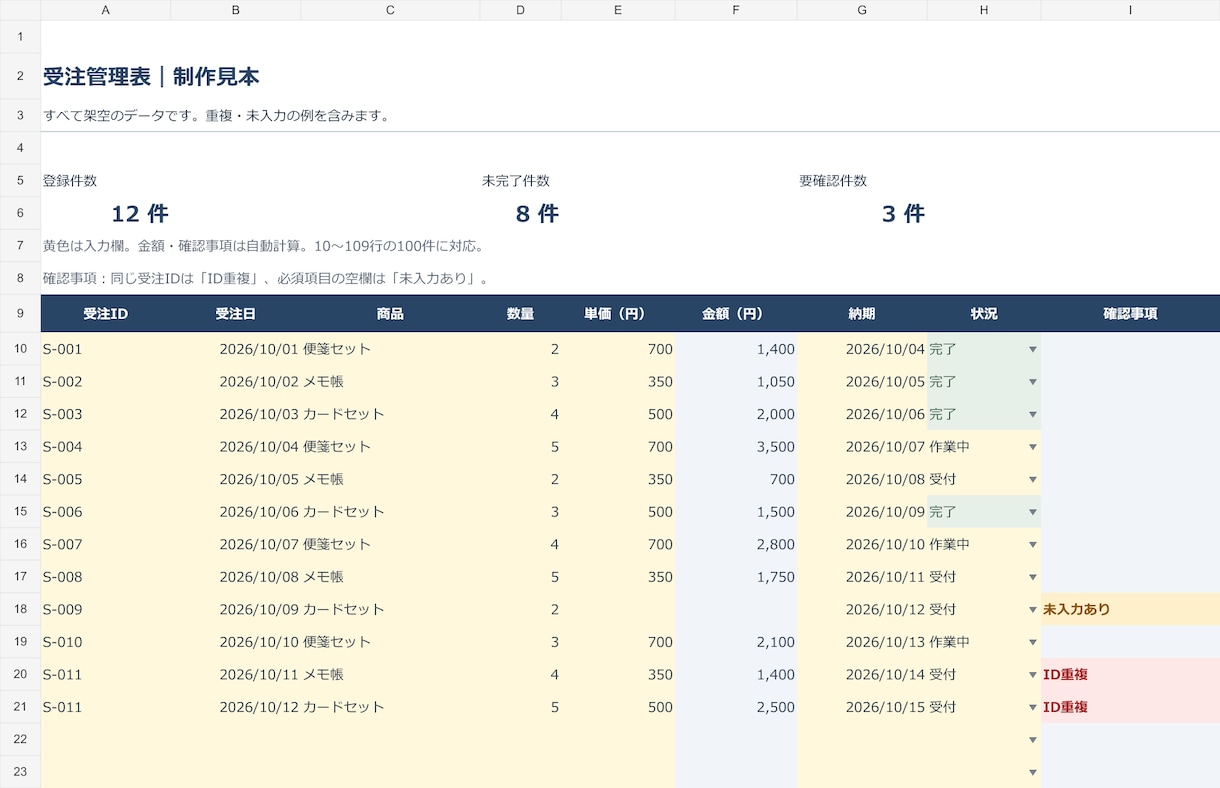Open status dropdown arrow for S-008
This screenshot has height=788, width=1220.
[1033, 577]
